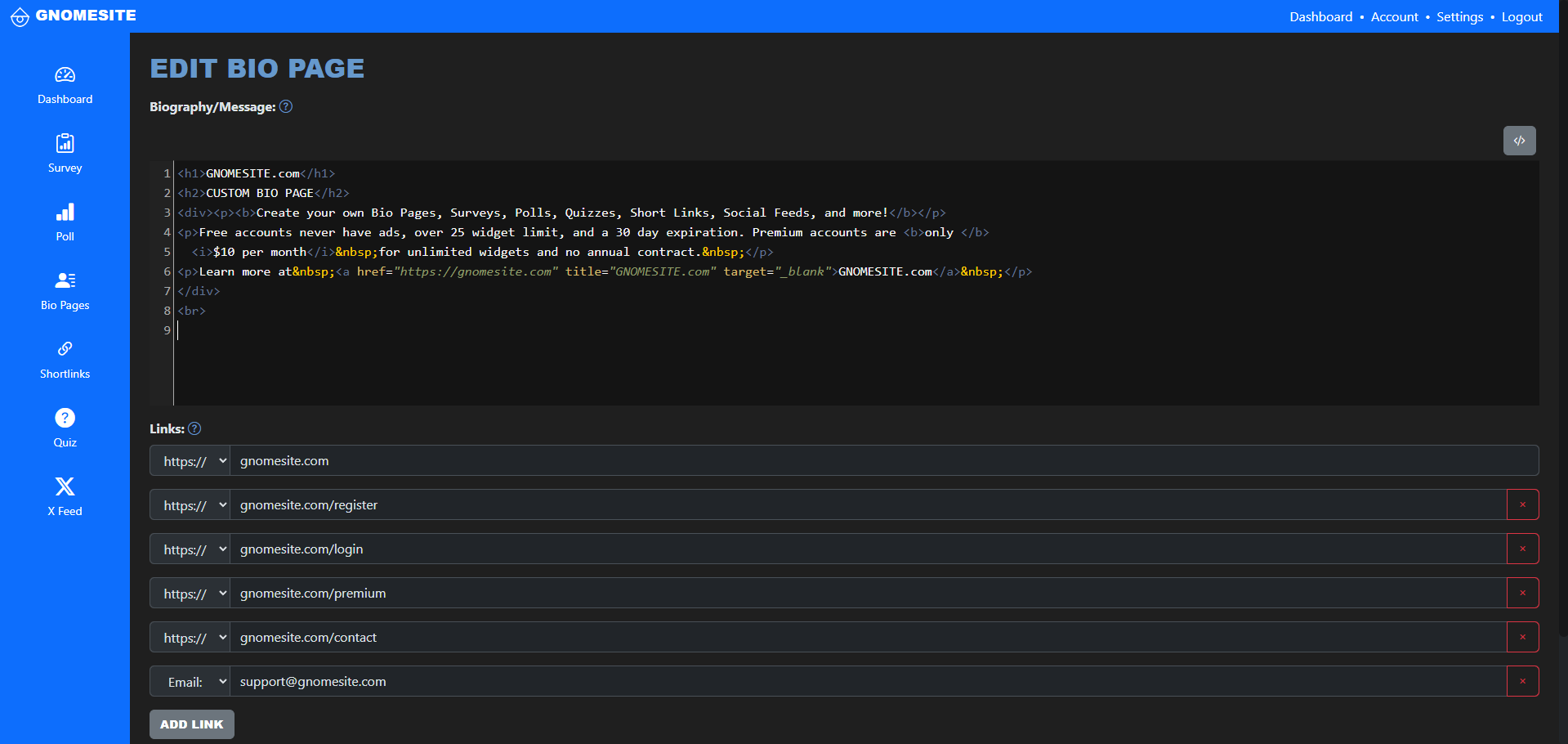The width and height of the screenshot is (1568, 744).
Task: Click 'Create your own Bio Pages' code text
Action: point(346,213)
